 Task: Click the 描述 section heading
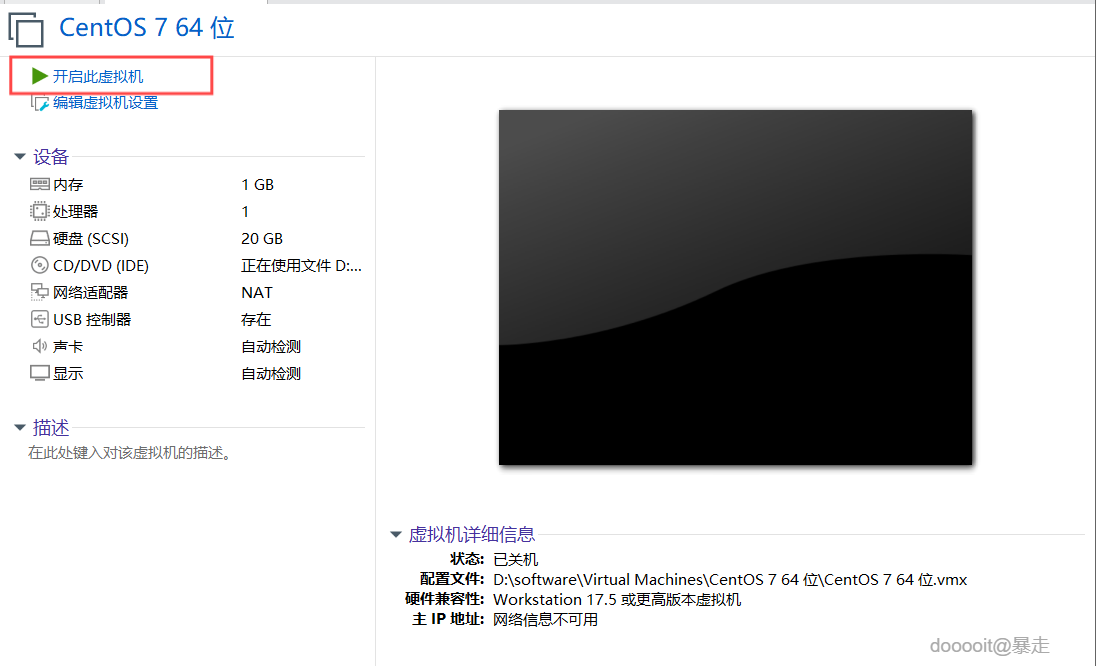click(x=51, y=427)
